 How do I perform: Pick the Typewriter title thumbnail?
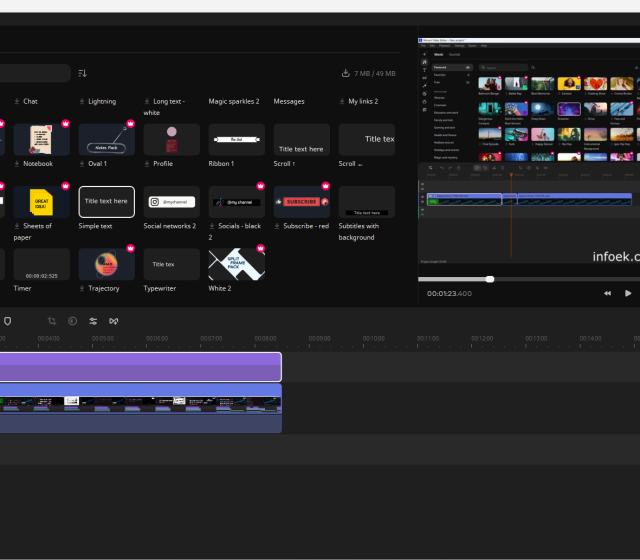pos(171,264)
